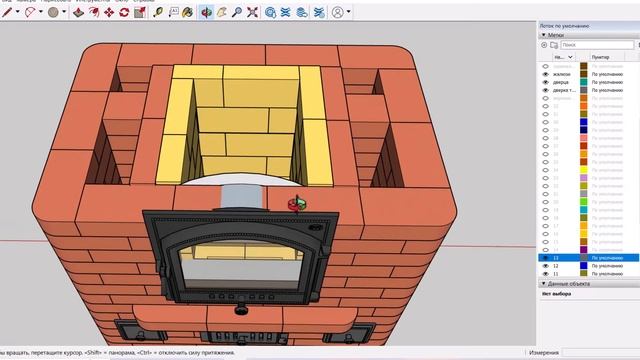Click the name column sort chevron
640x360 pixels.
tap(570, 57)
